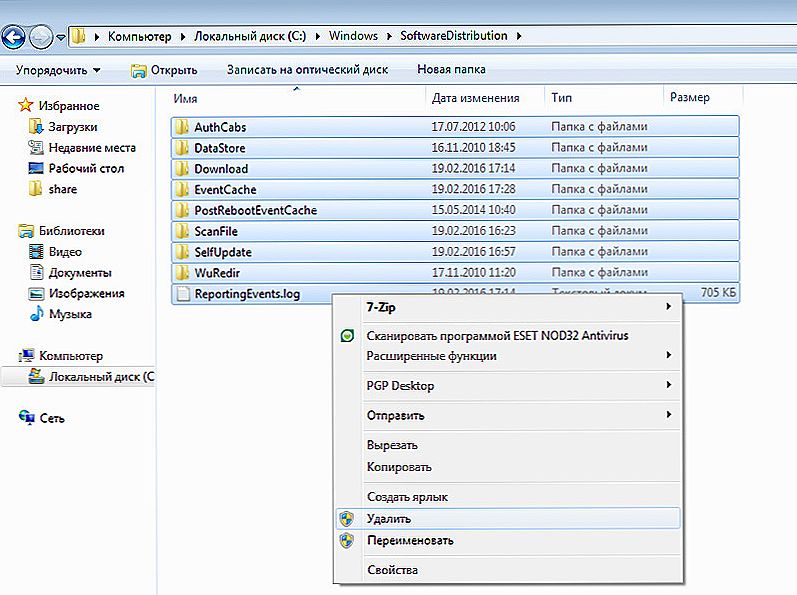Expand arrow after SoftwareDistribution breadcrumb
Screen dimensions: 797x595
point(519,36)
